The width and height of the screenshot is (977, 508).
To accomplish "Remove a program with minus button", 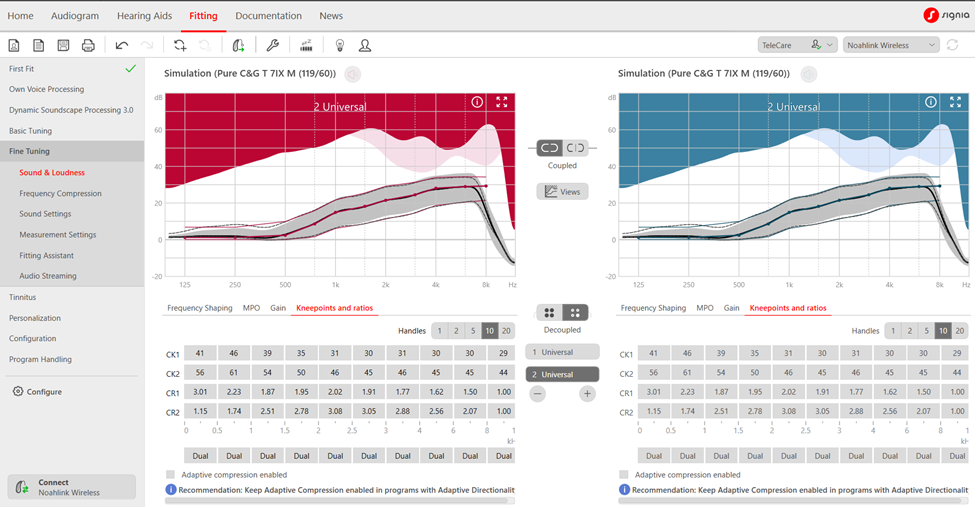I will pyautogui.click(x=538, y=394).
